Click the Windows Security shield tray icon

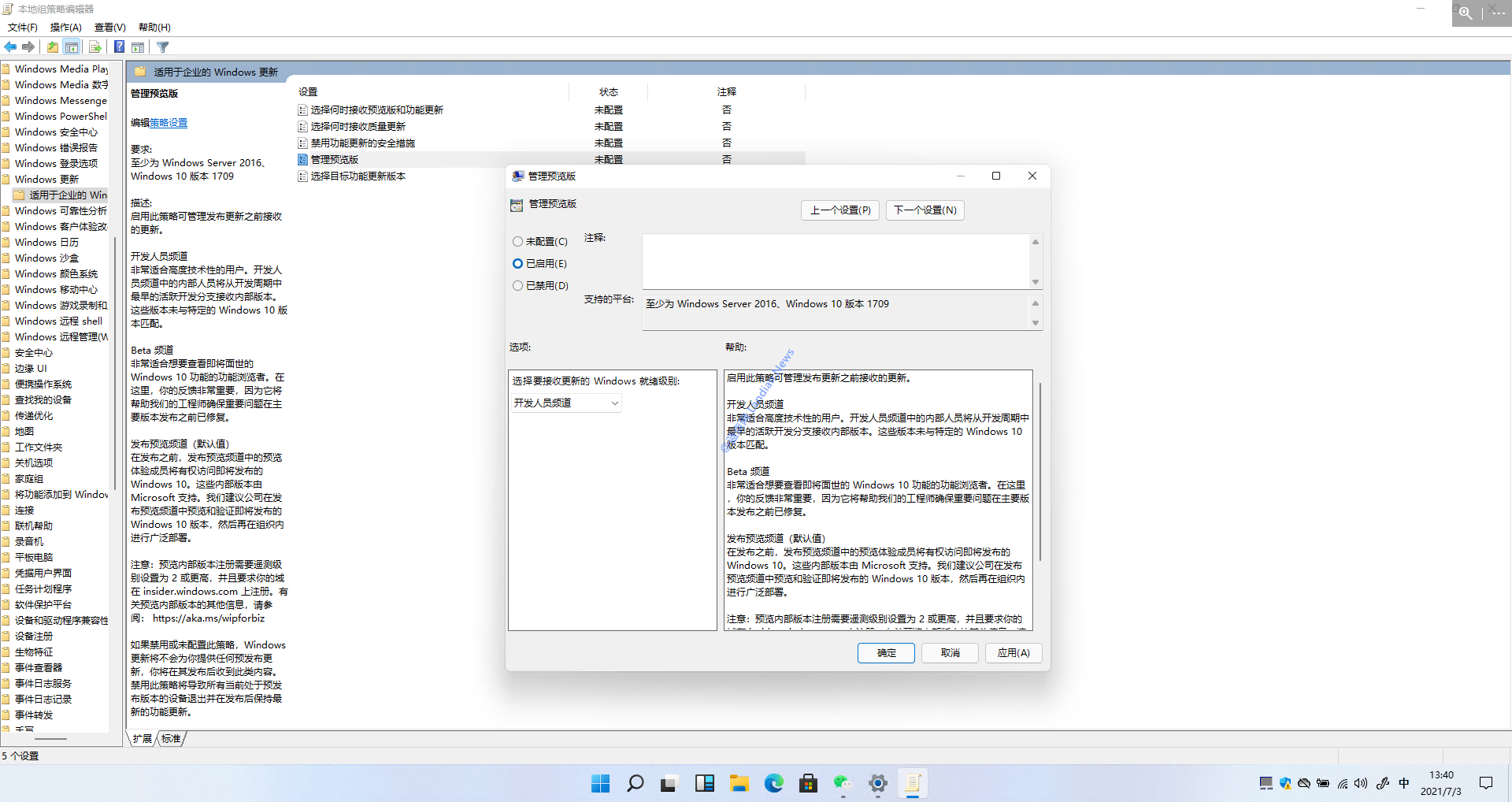tap(1285, 783)
